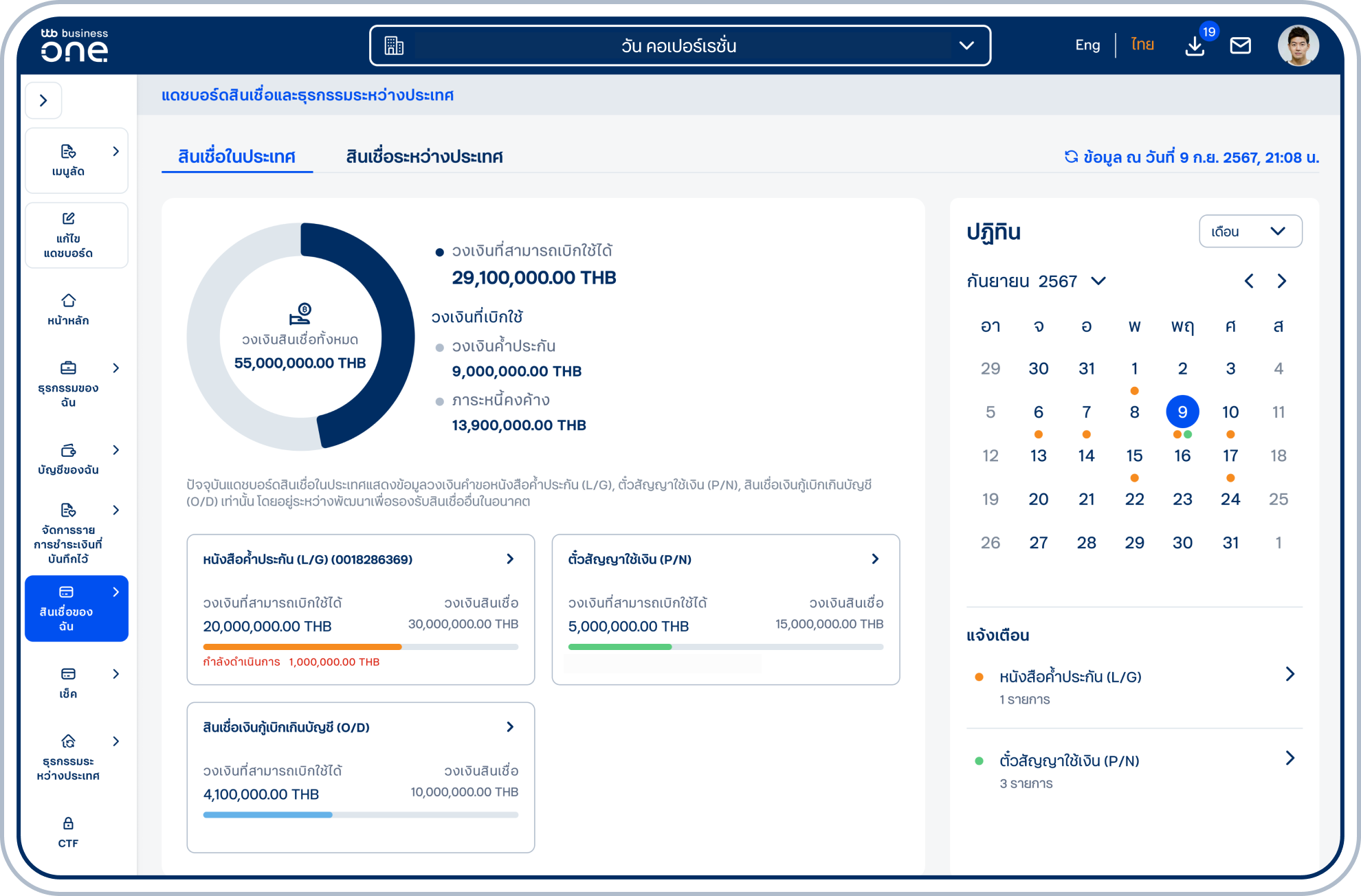Open the download notifications icon

[1195, 46]
